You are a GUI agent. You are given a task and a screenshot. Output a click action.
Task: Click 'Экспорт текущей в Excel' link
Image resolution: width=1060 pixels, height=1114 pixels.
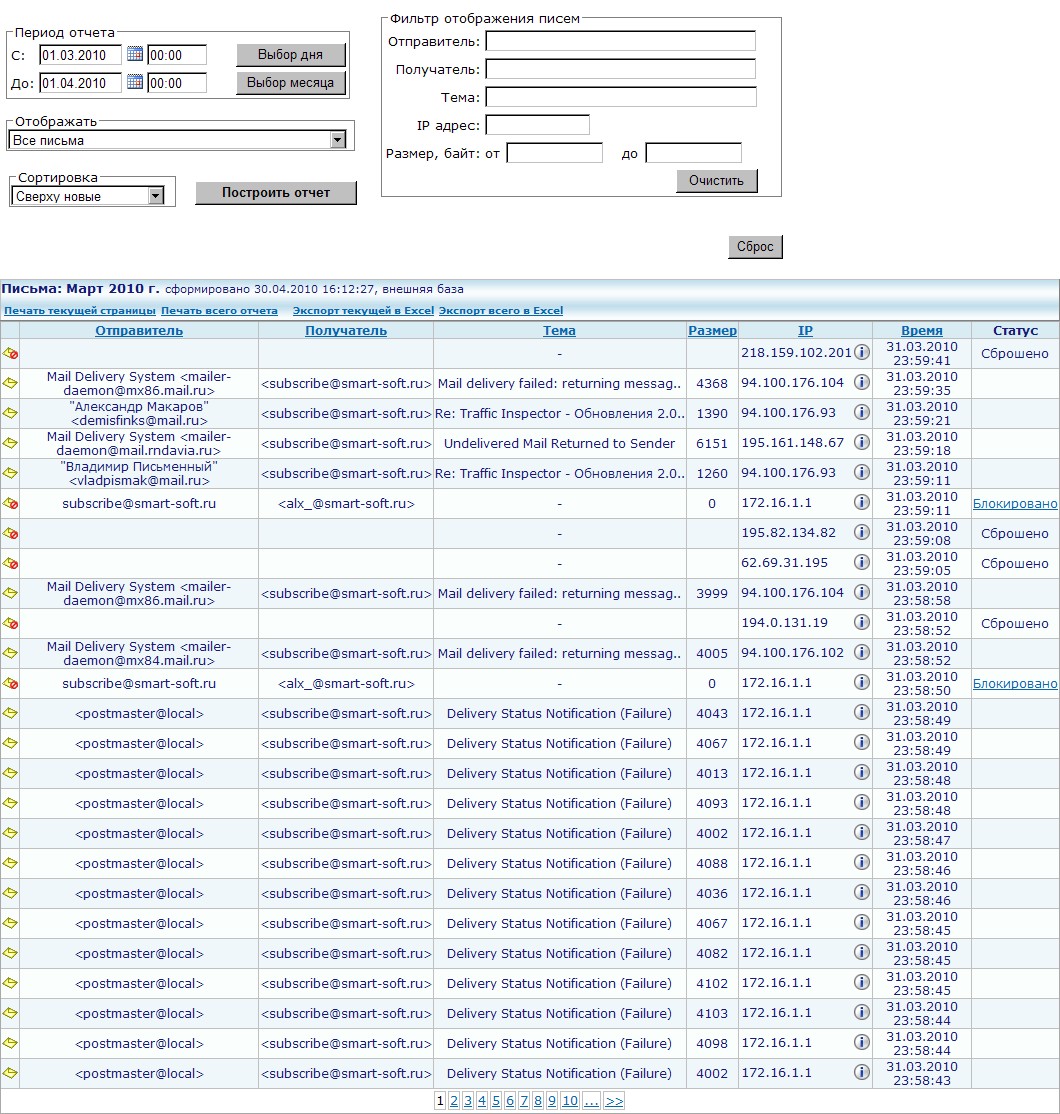(363, 310)
